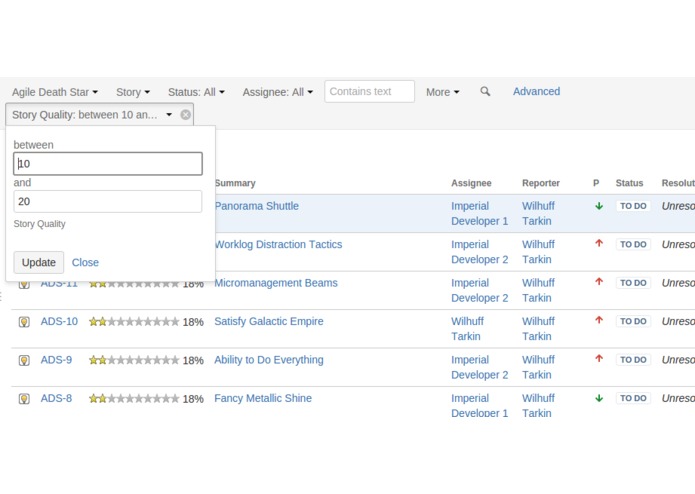Image resolution: width=695 pixels, height=494 pixels.
Task: Click priority arrow for Micromanagement Beams
Action: pyautogui.click(x=599, y=282)
